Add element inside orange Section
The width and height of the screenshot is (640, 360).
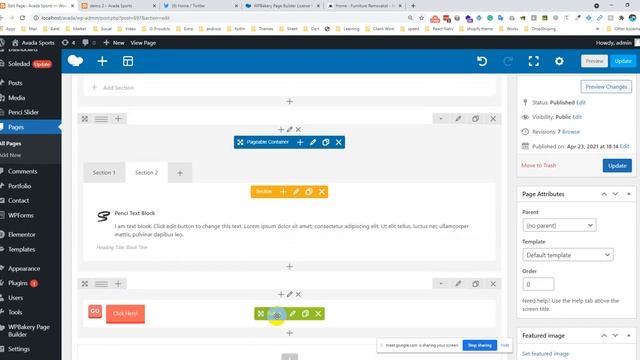click(x=283, y=192)
